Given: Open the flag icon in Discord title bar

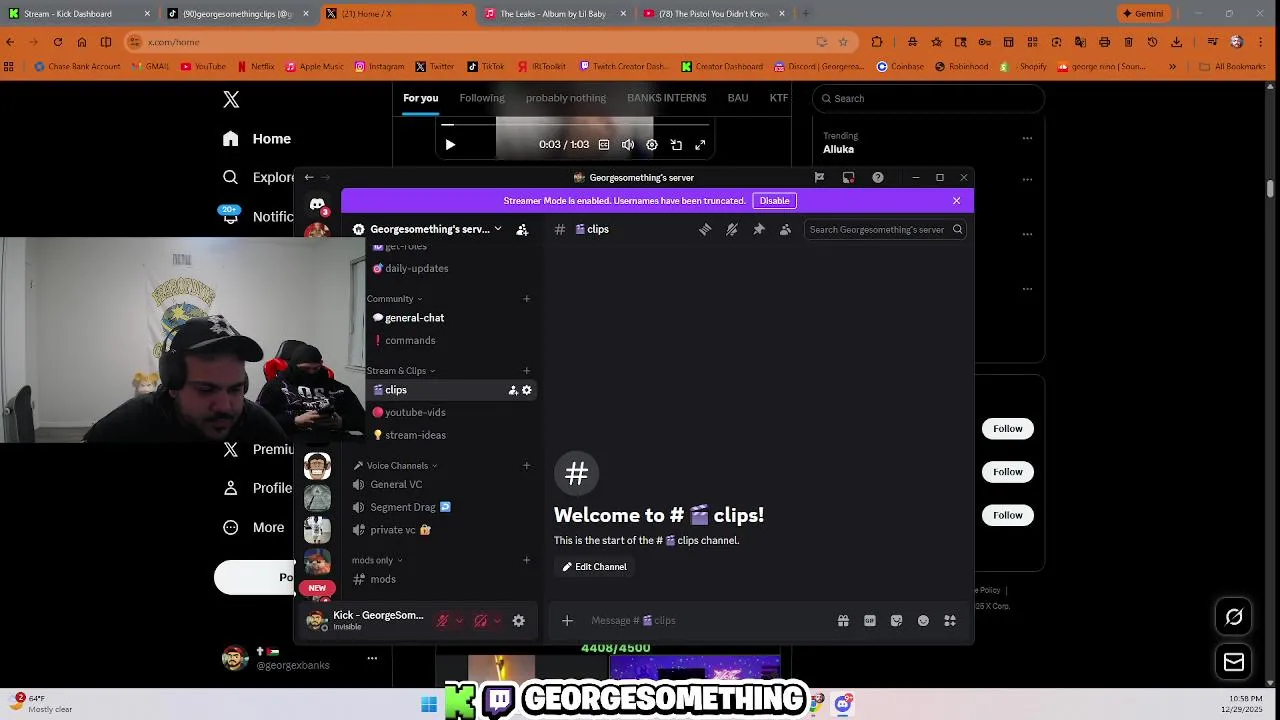Looking at the screenshot, I should [819, 177].
